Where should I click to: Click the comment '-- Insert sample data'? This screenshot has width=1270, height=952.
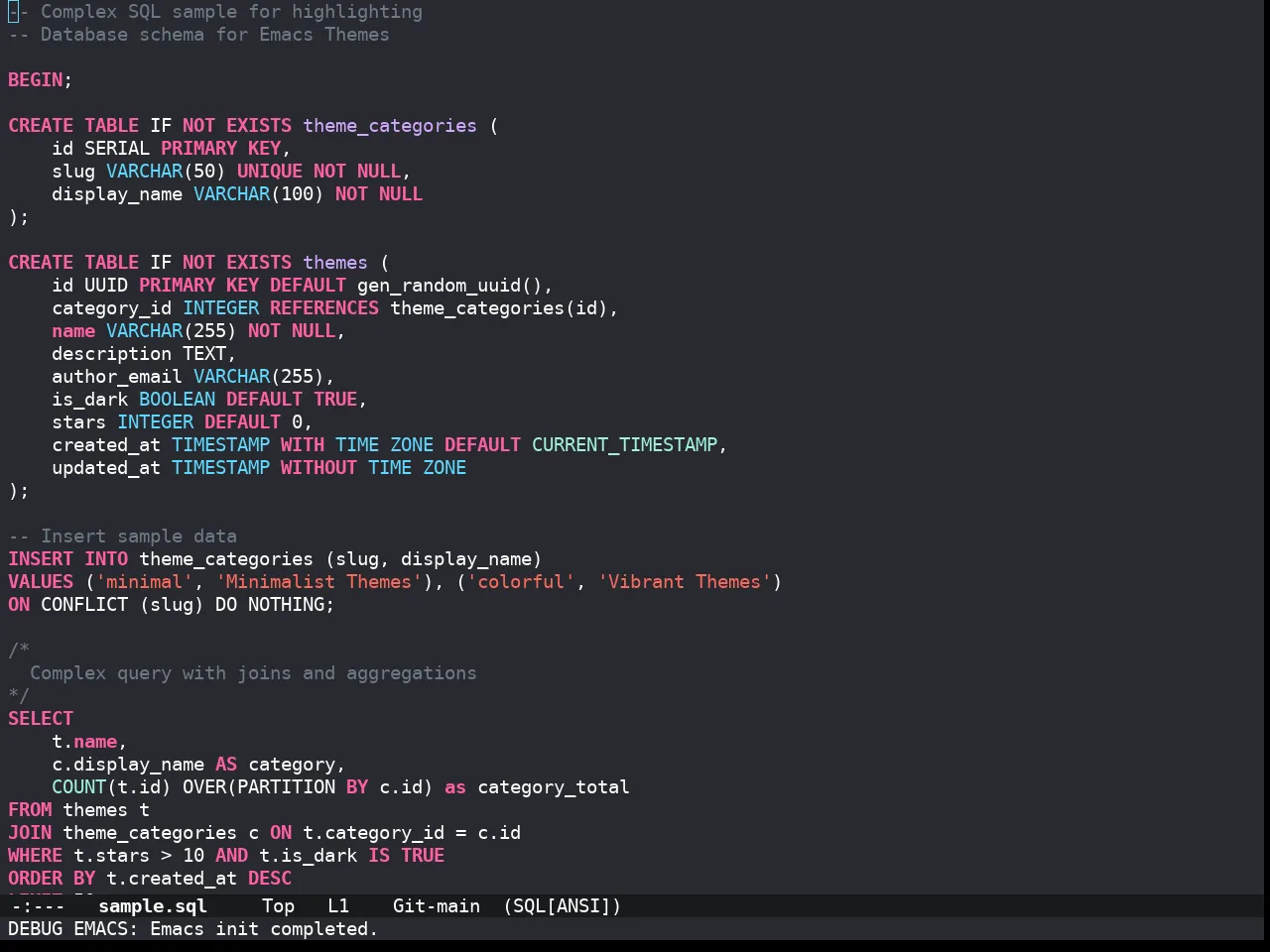[123, 535]
